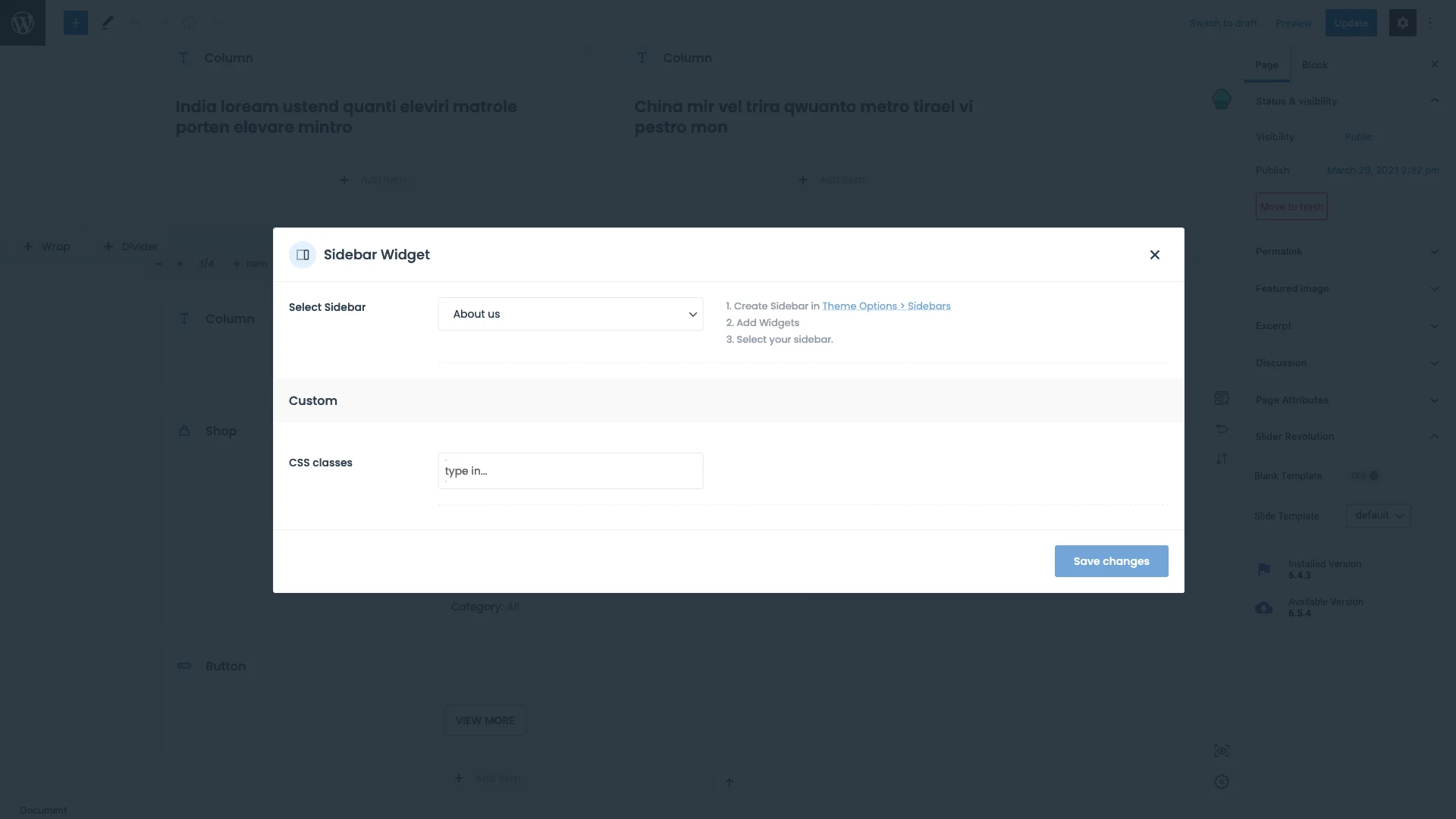Click the up-down reorder arrows icon
This screenshot has height=819, width=1456.
point(1221,459)
